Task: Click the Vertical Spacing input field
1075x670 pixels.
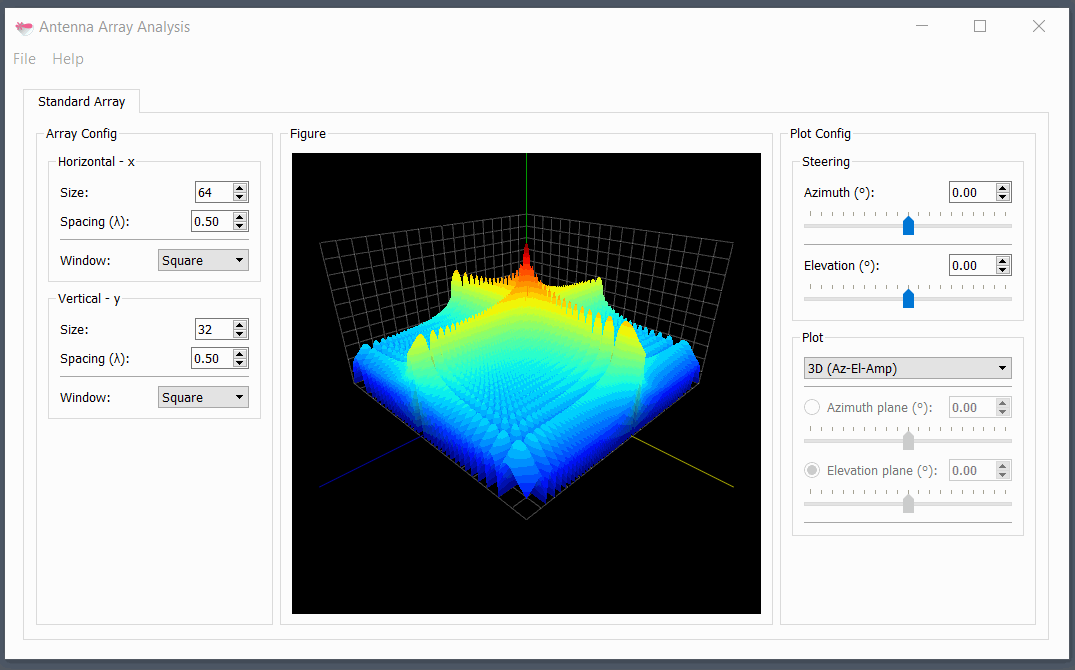Action: pos(211,359)
